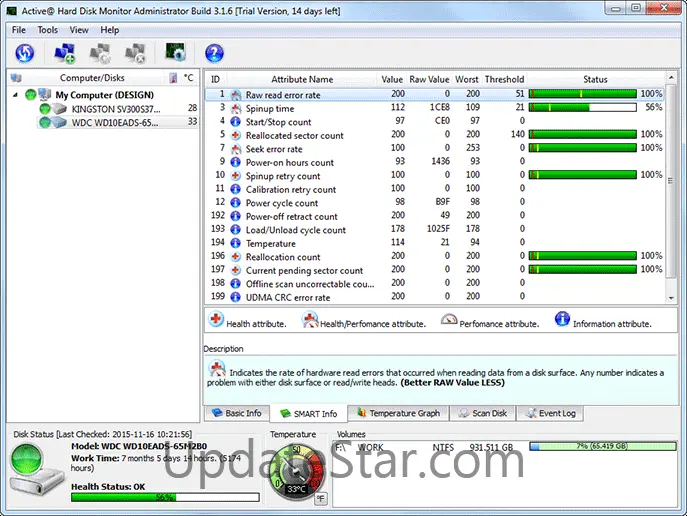Viewport: 687px width, 516px height.
Task: Open the Tools menu
Action: [47, 30]
